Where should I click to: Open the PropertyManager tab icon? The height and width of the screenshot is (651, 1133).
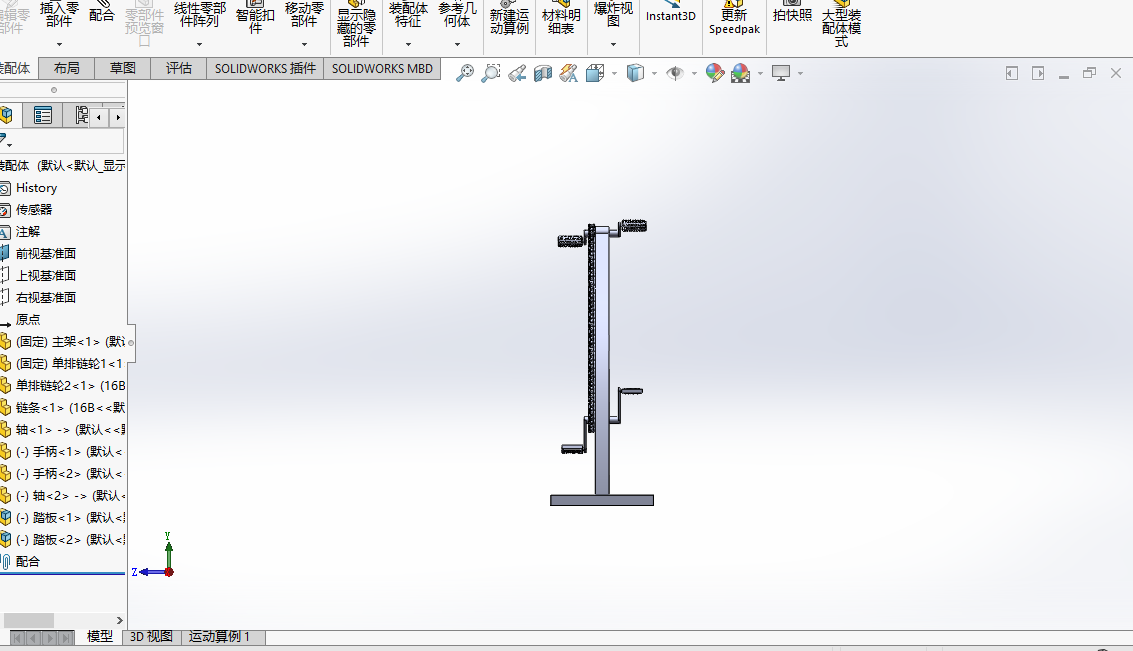pyautogui.click(x=43, y=116)
